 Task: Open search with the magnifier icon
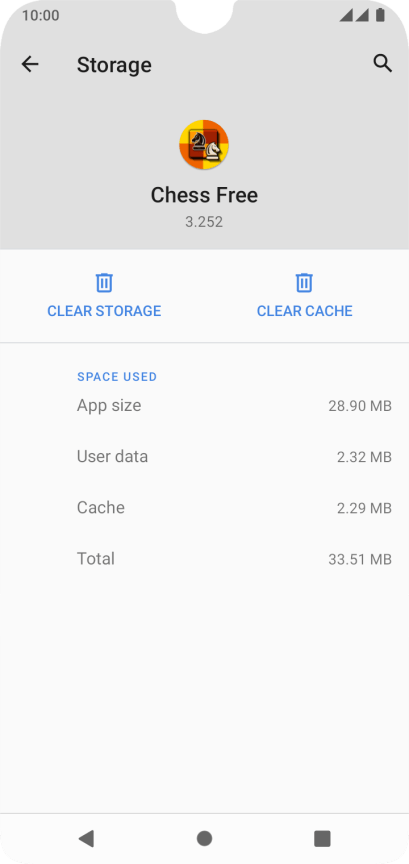click(383, 64)
